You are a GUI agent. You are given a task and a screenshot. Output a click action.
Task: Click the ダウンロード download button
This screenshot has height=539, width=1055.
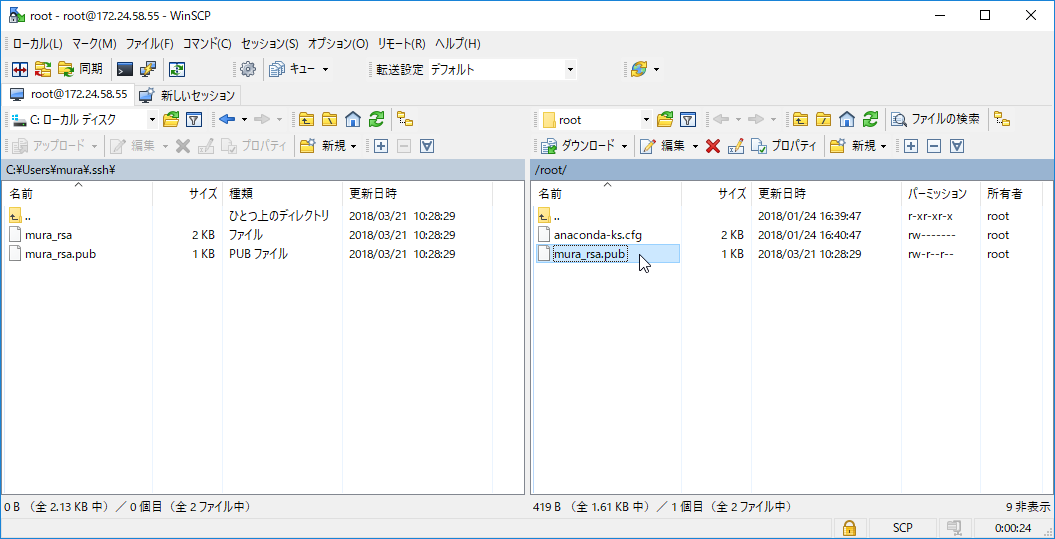pyautogui.click(x=579, y=145)
